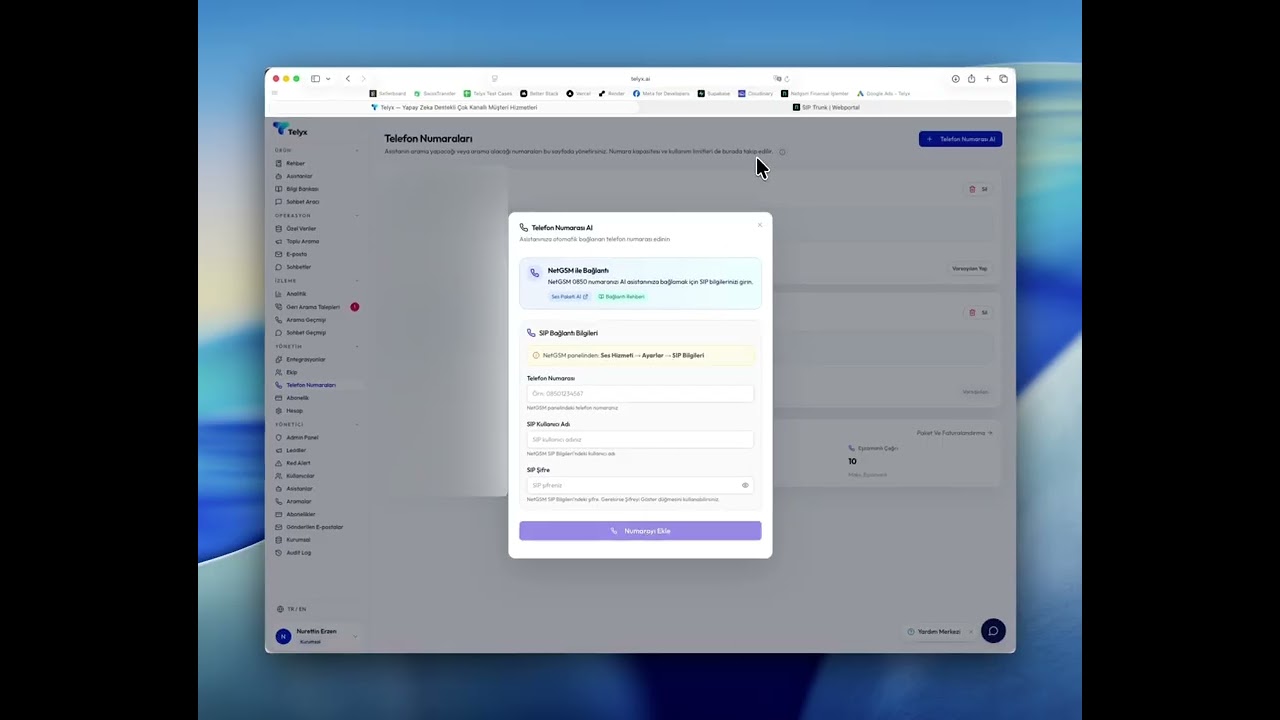Open Ekip in the sidebar

[x=292, y=372]
